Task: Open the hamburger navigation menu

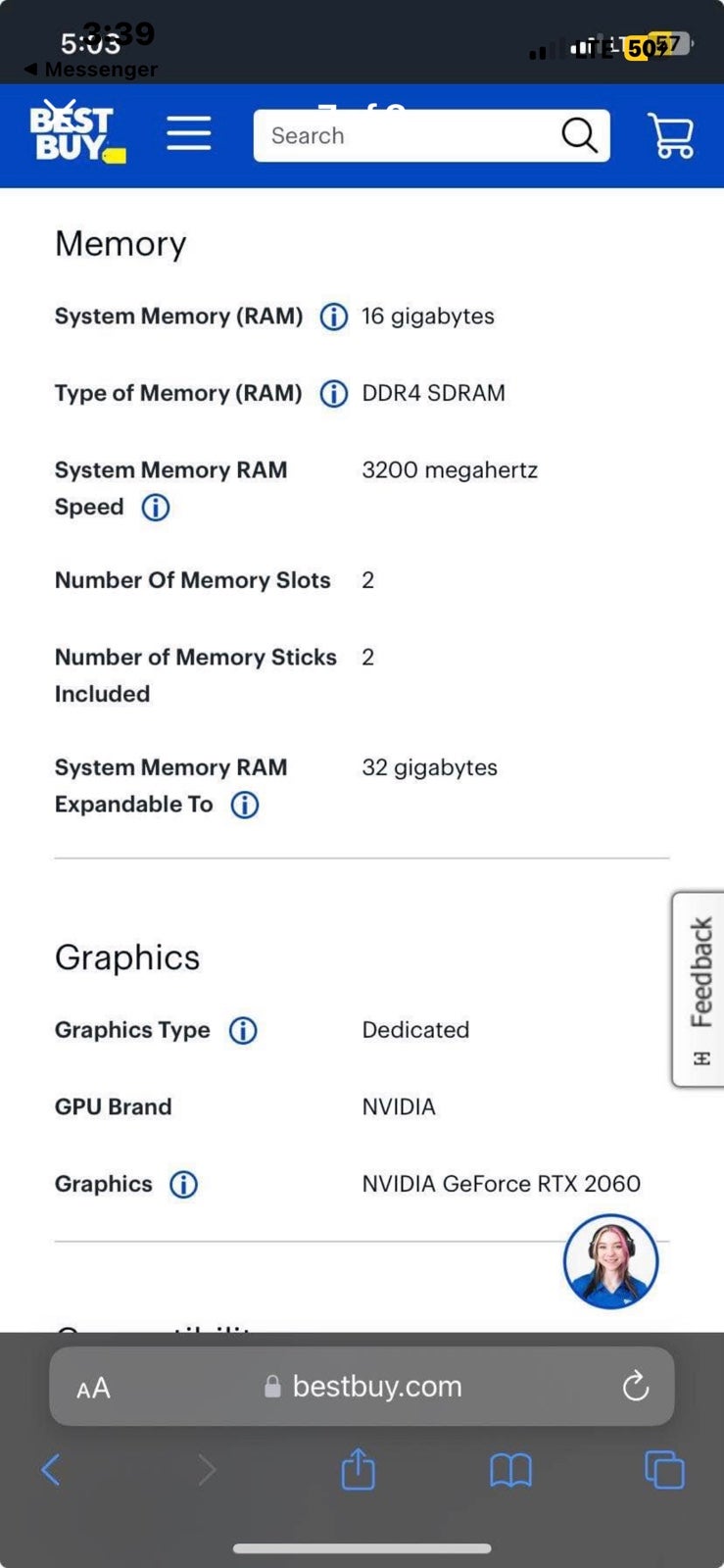Action: [189, 133]
